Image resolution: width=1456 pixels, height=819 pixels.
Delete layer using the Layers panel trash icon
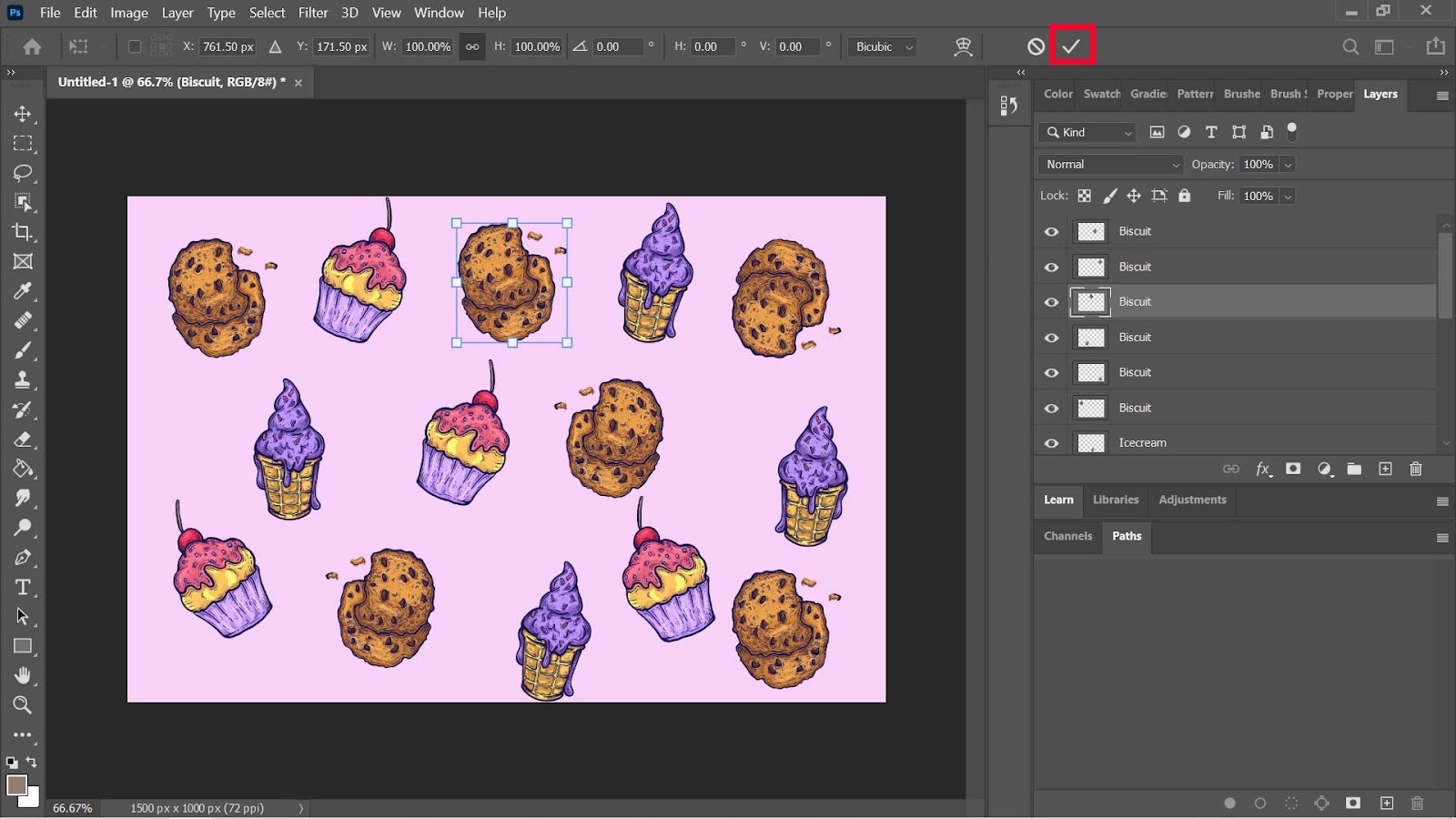click(1415, 470)
